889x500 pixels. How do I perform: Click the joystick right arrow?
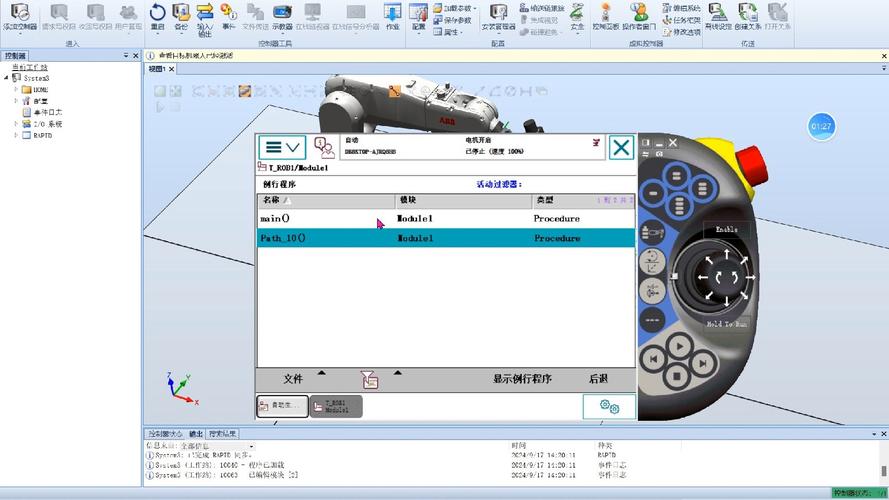[750, 277]
